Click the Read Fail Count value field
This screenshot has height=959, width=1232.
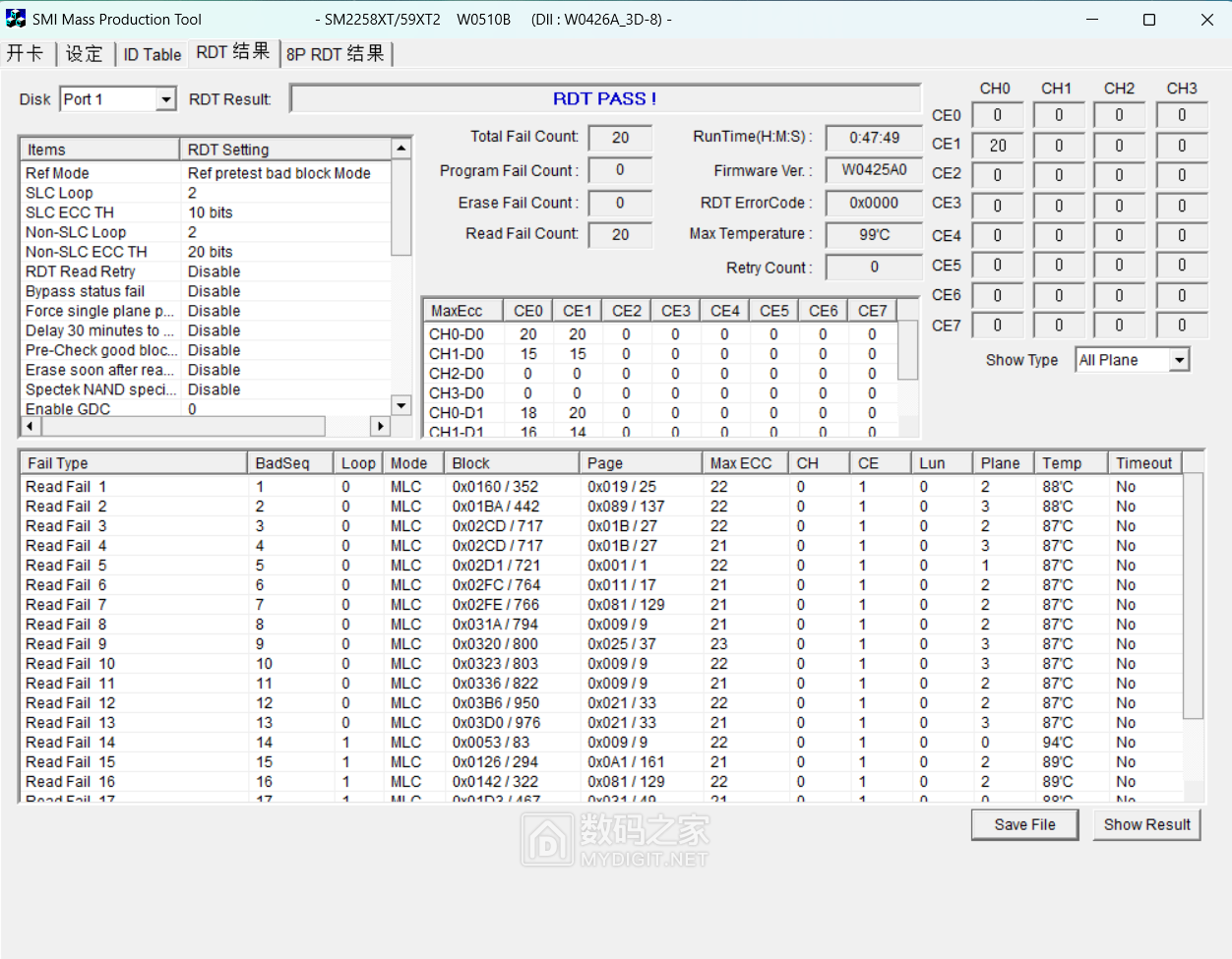(620, 234)
